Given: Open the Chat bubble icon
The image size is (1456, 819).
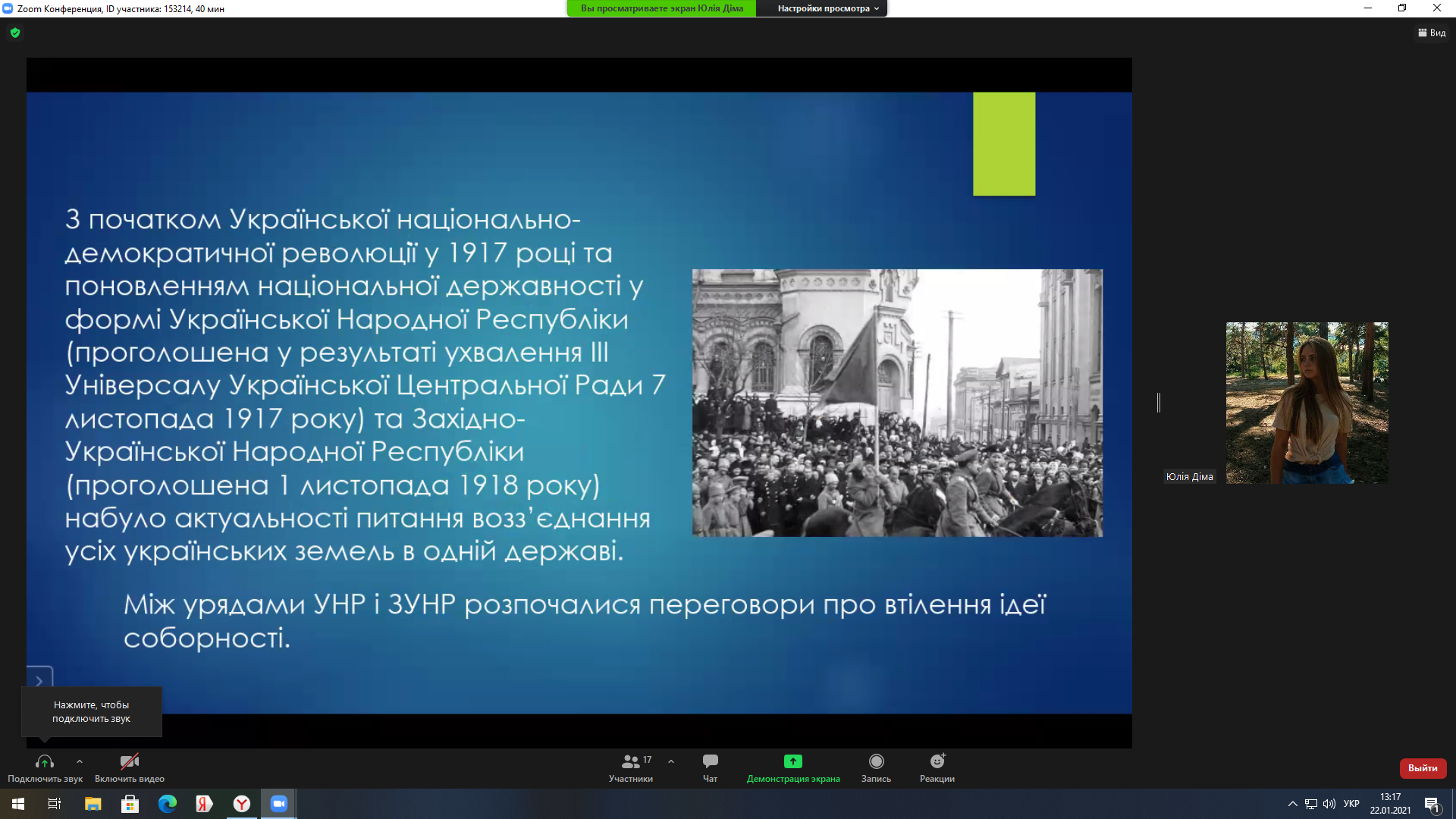Looking at the screenshot, I should coord(710,762).
